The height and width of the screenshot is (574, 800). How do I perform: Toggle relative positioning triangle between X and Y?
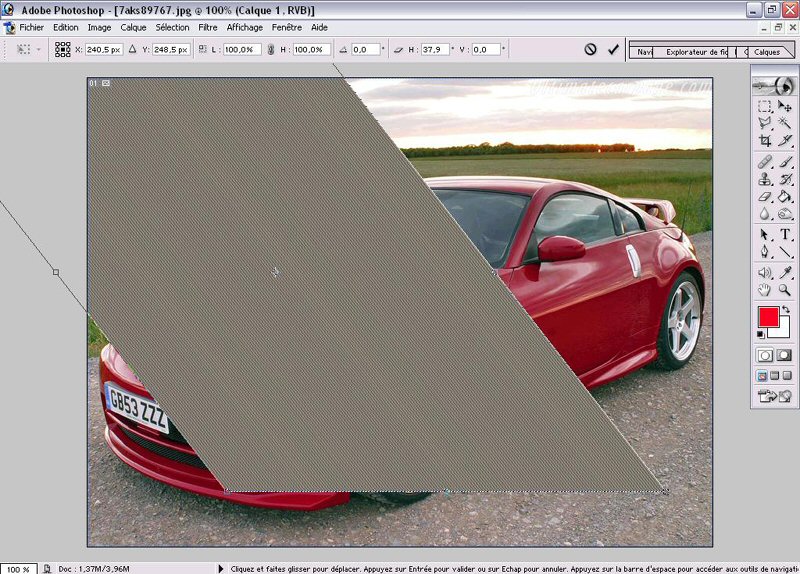(132, 49)
